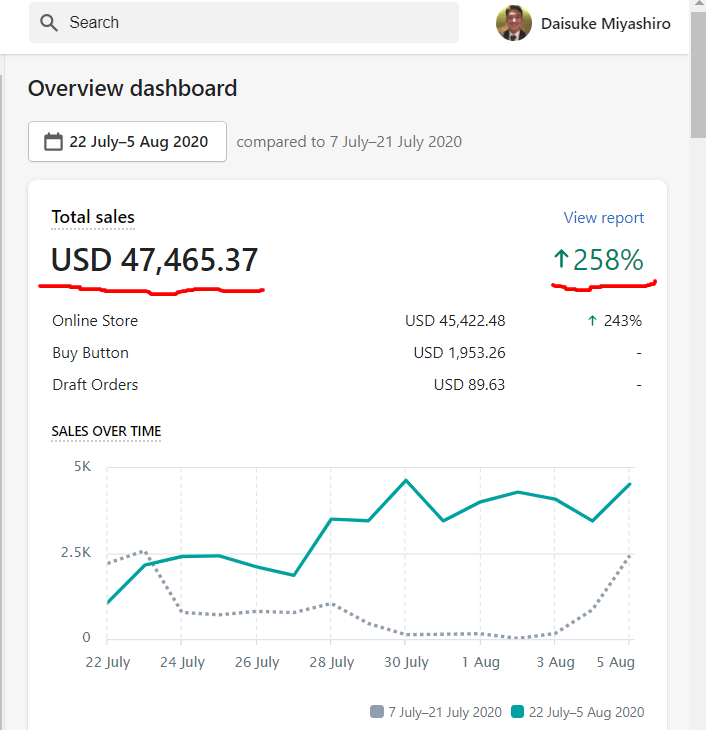706x730 pixels.
Task: Open the 22 July–5 Aug 2020 date picker
Action: click(127, 142)
